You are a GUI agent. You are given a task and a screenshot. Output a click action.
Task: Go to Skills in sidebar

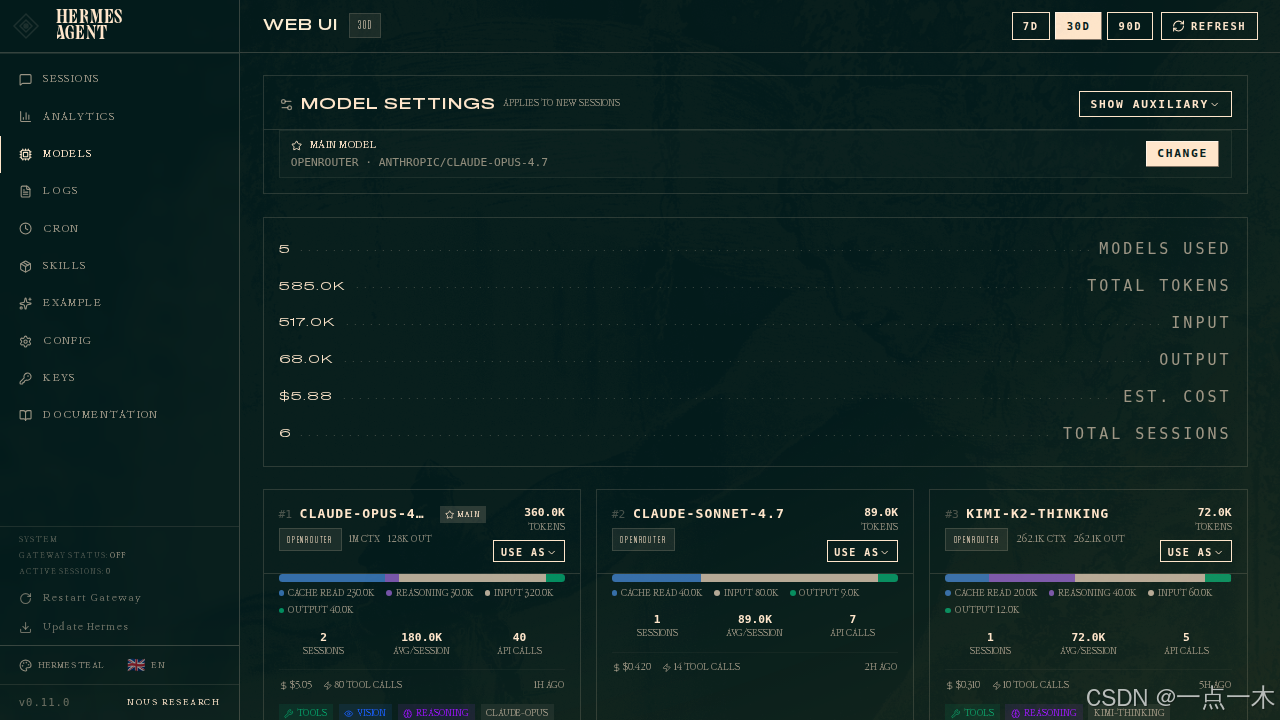point(119,266)
